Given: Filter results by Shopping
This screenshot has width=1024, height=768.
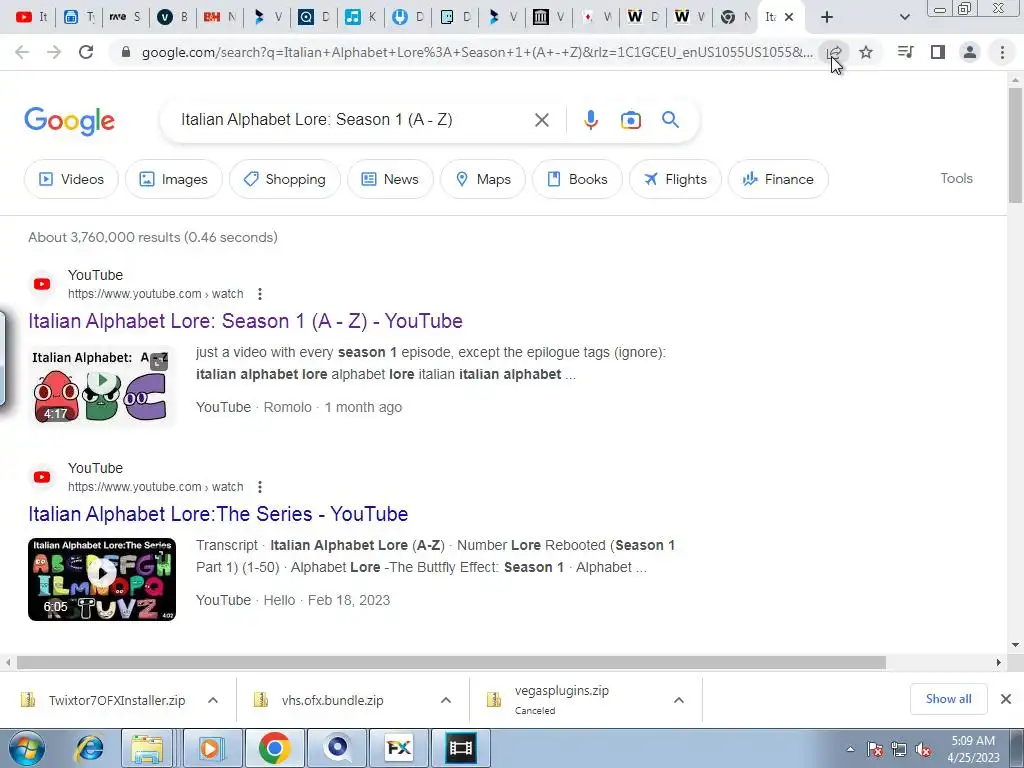Looking at the screenshot, I should click(285, 179).
